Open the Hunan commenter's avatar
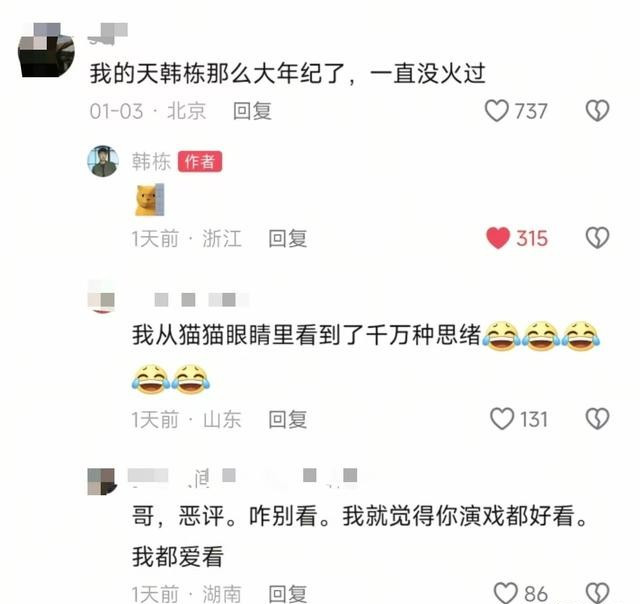The width and height of the screenshot is (640, 604). tap(102, 482)
